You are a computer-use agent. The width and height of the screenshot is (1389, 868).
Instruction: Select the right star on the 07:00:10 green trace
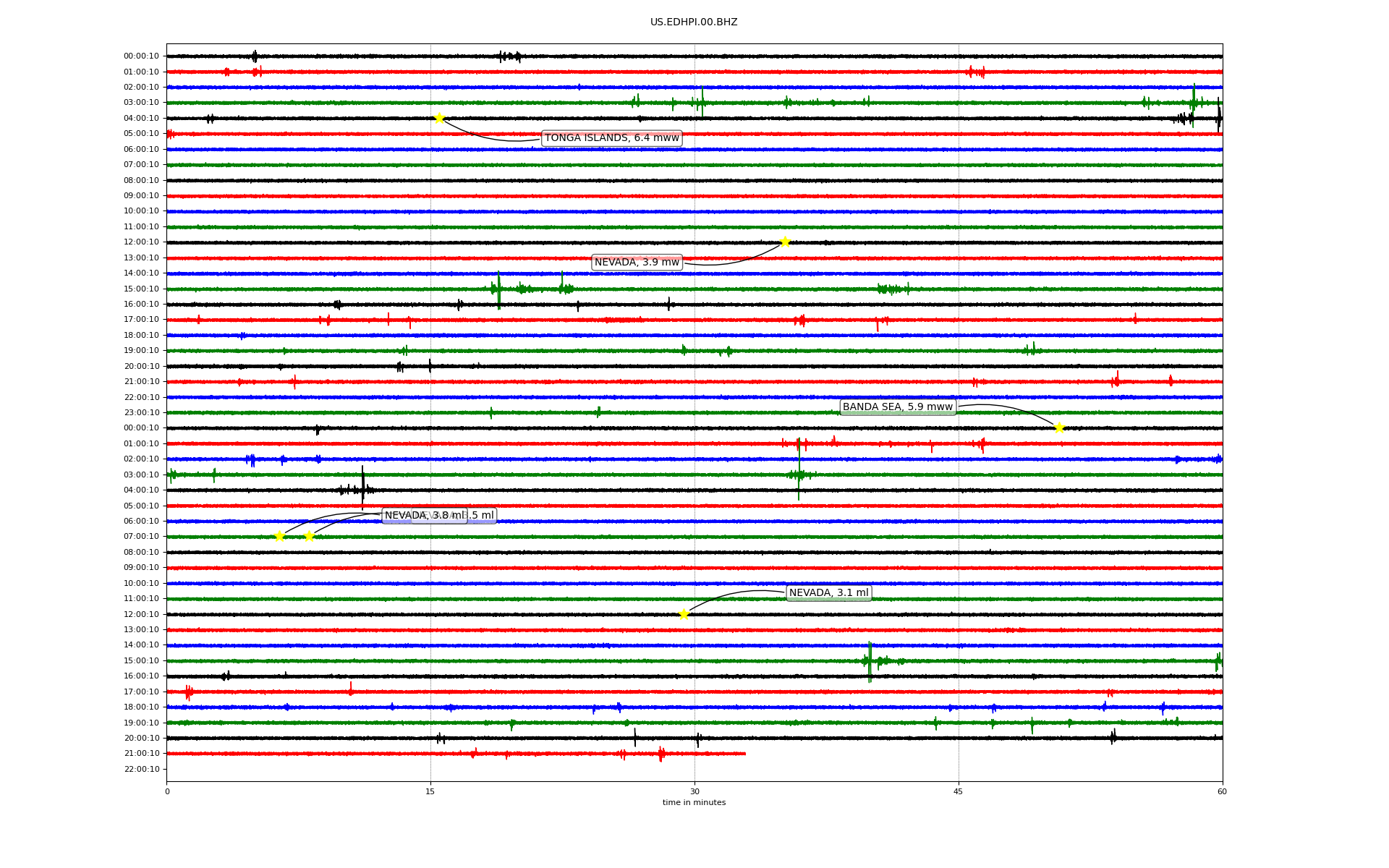pyautogui.click(x=309, y=536)
